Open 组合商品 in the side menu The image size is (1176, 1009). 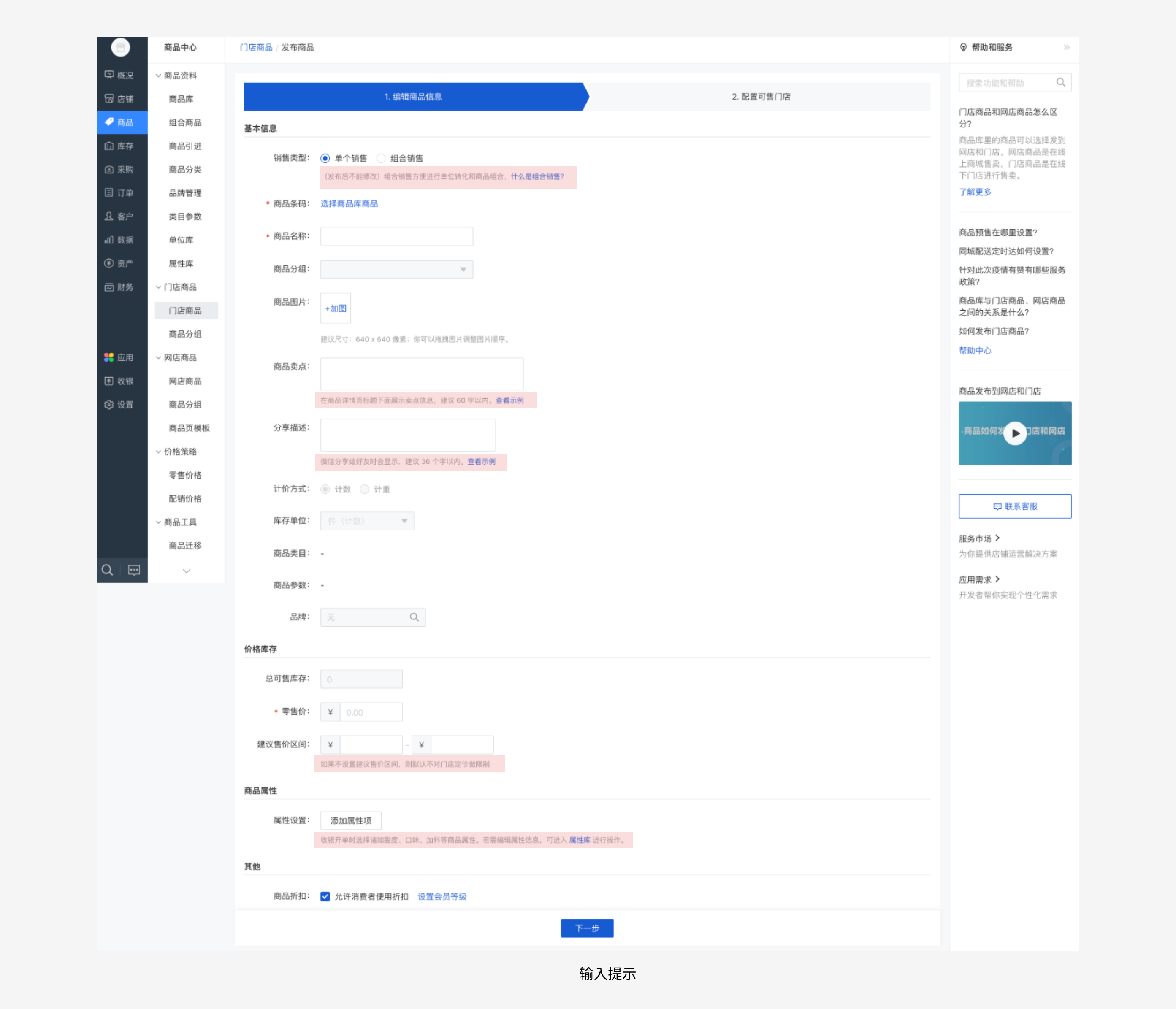click(185, 122)
